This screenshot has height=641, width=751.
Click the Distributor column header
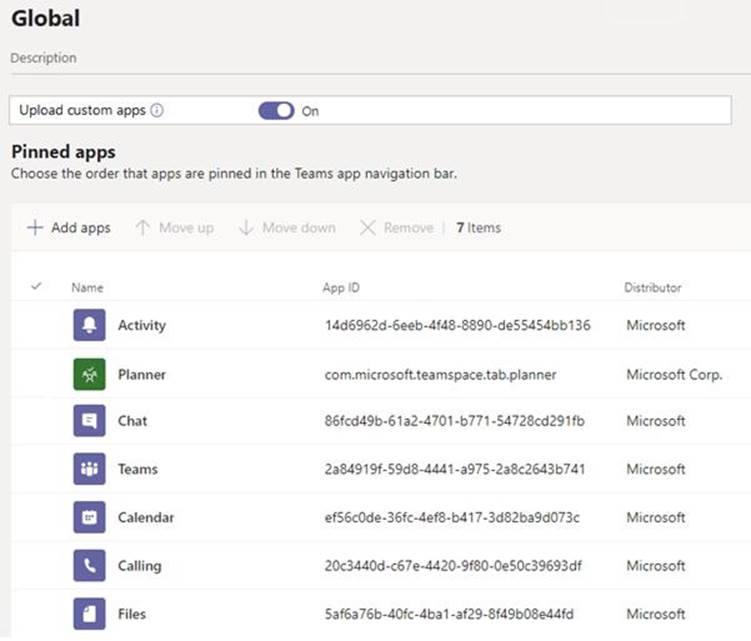click(x=652, y=288)
